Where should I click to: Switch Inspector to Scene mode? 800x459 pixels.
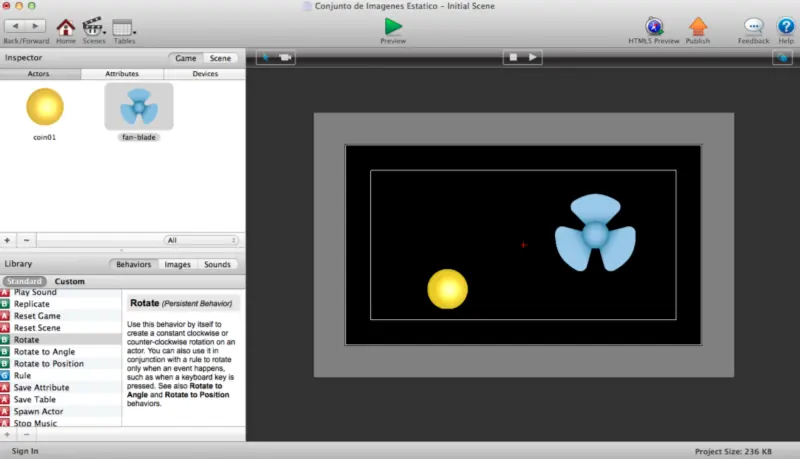click(x=220, y=58)
